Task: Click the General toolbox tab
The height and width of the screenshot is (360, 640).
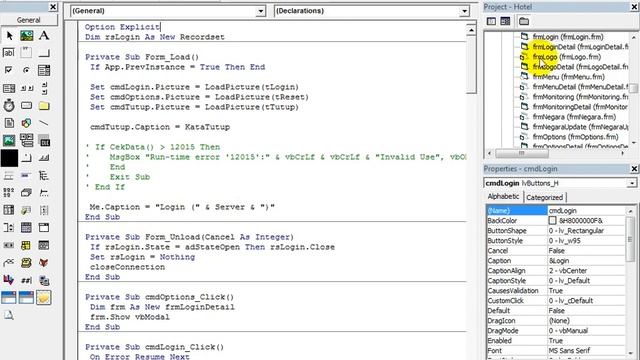Action: pyautogui.click(x=29, y=20)
